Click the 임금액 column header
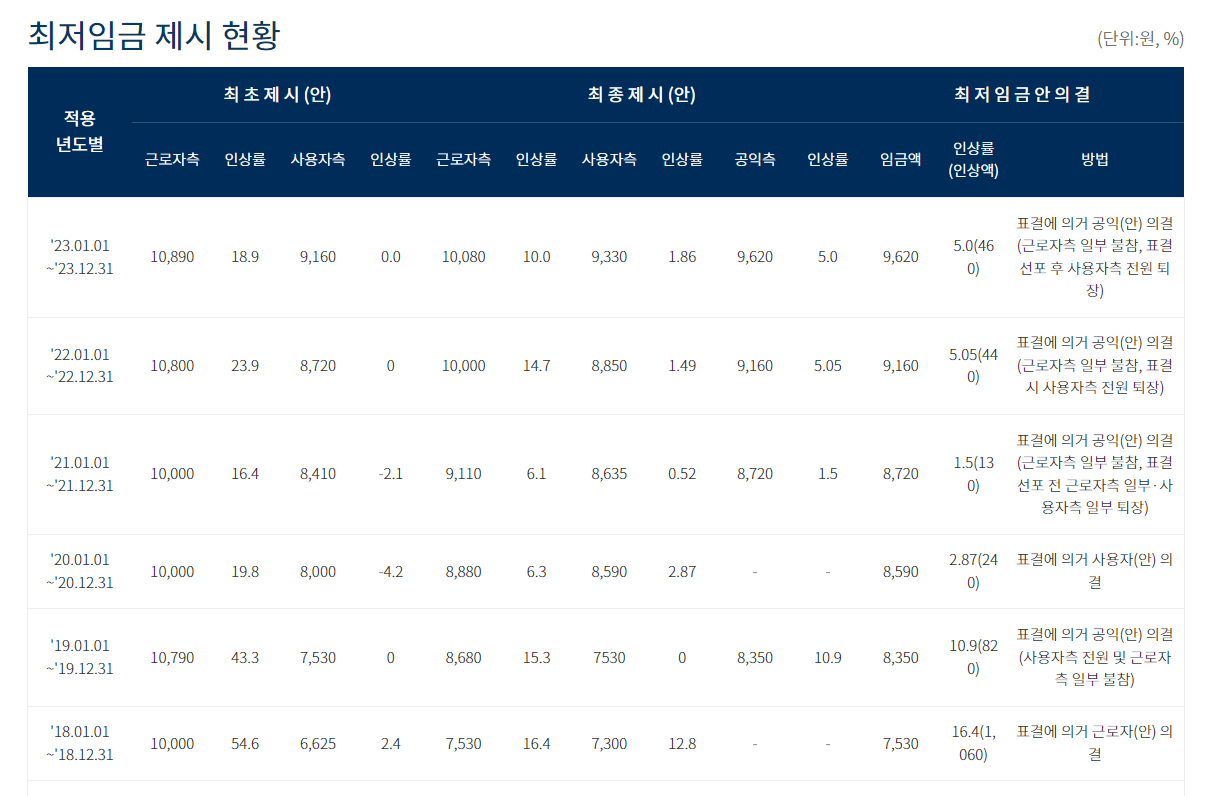 coord(897,159)
